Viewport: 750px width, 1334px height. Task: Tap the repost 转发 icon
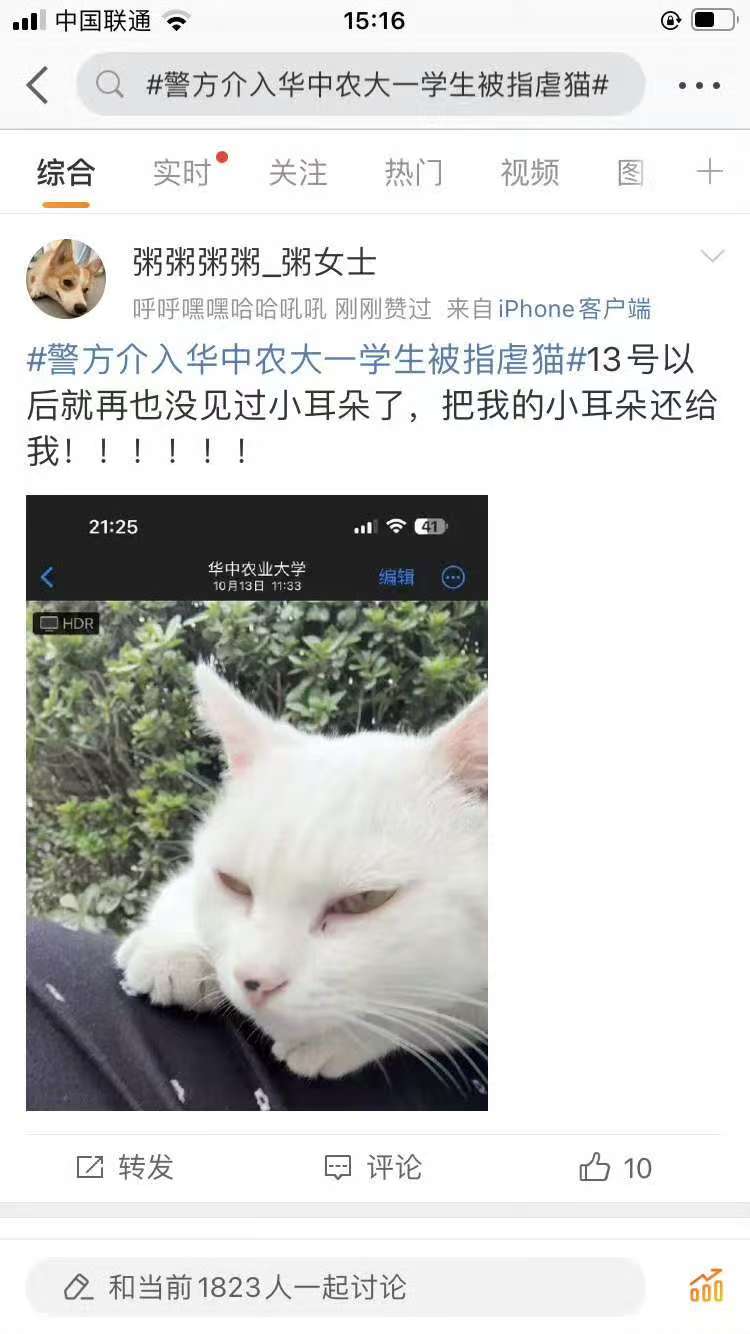[90, 1167]
